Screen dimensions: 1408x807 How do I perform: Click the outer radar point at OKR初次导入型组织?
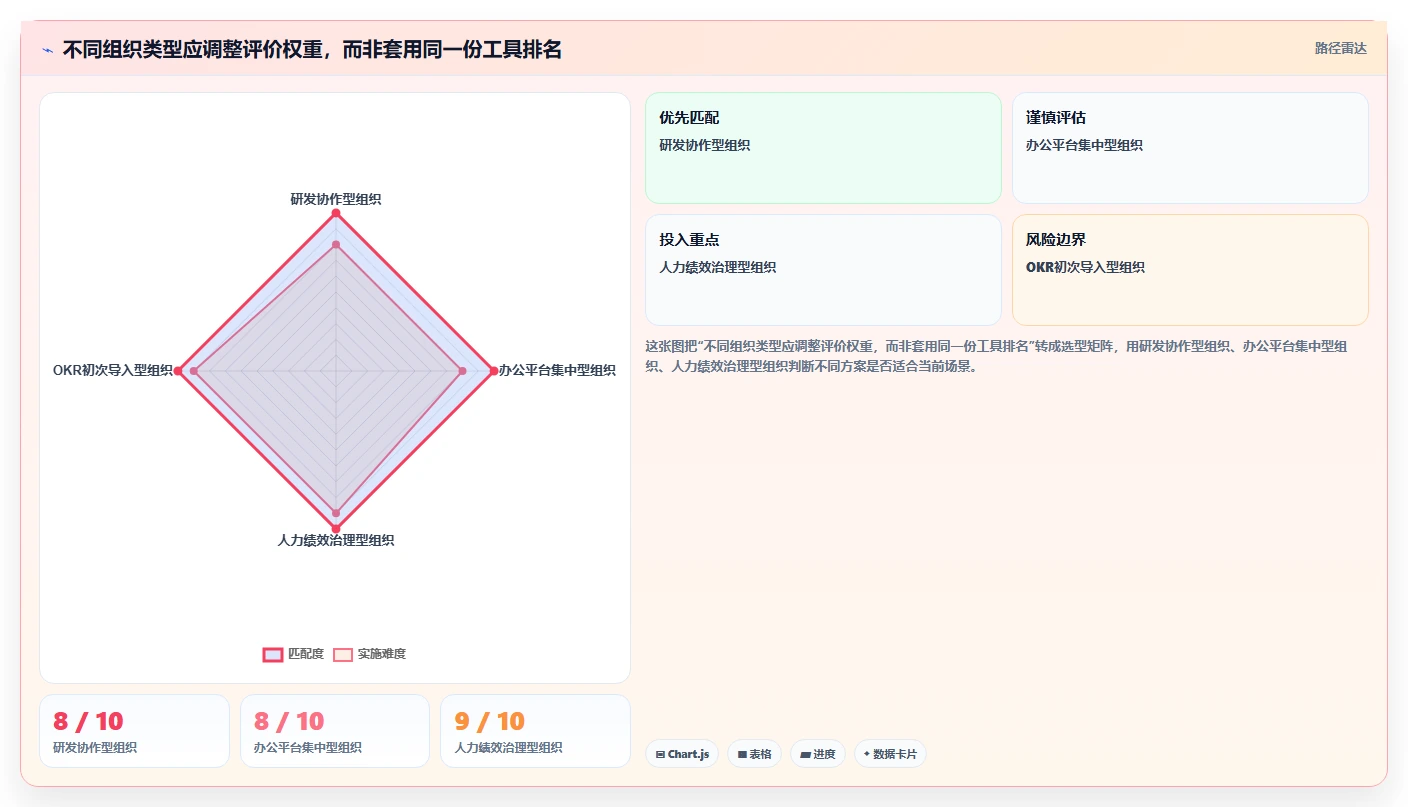(x=178, y=371)
